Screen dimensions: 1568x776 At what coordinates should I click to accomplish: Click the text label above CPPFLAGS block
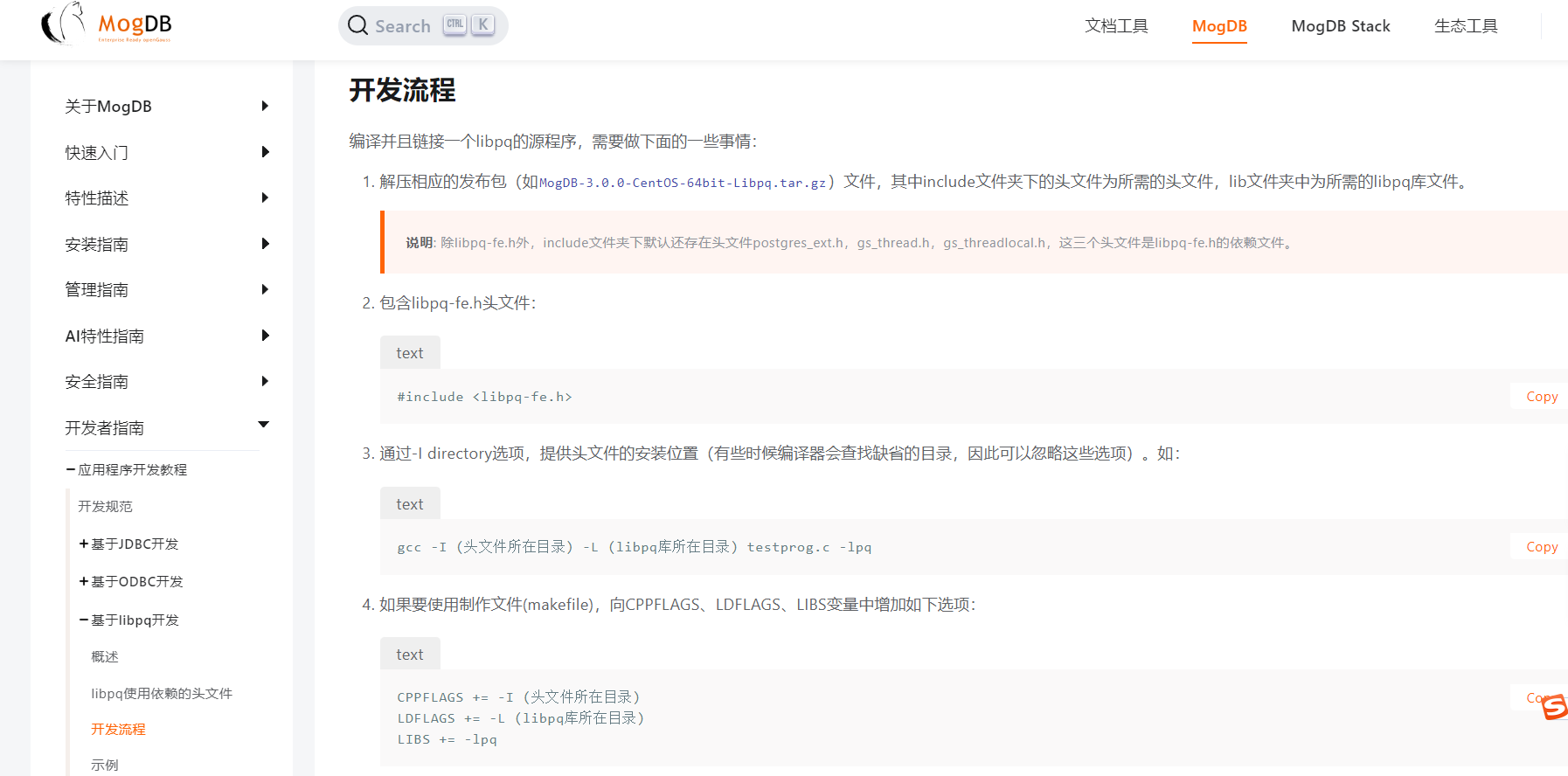(410, 655)
